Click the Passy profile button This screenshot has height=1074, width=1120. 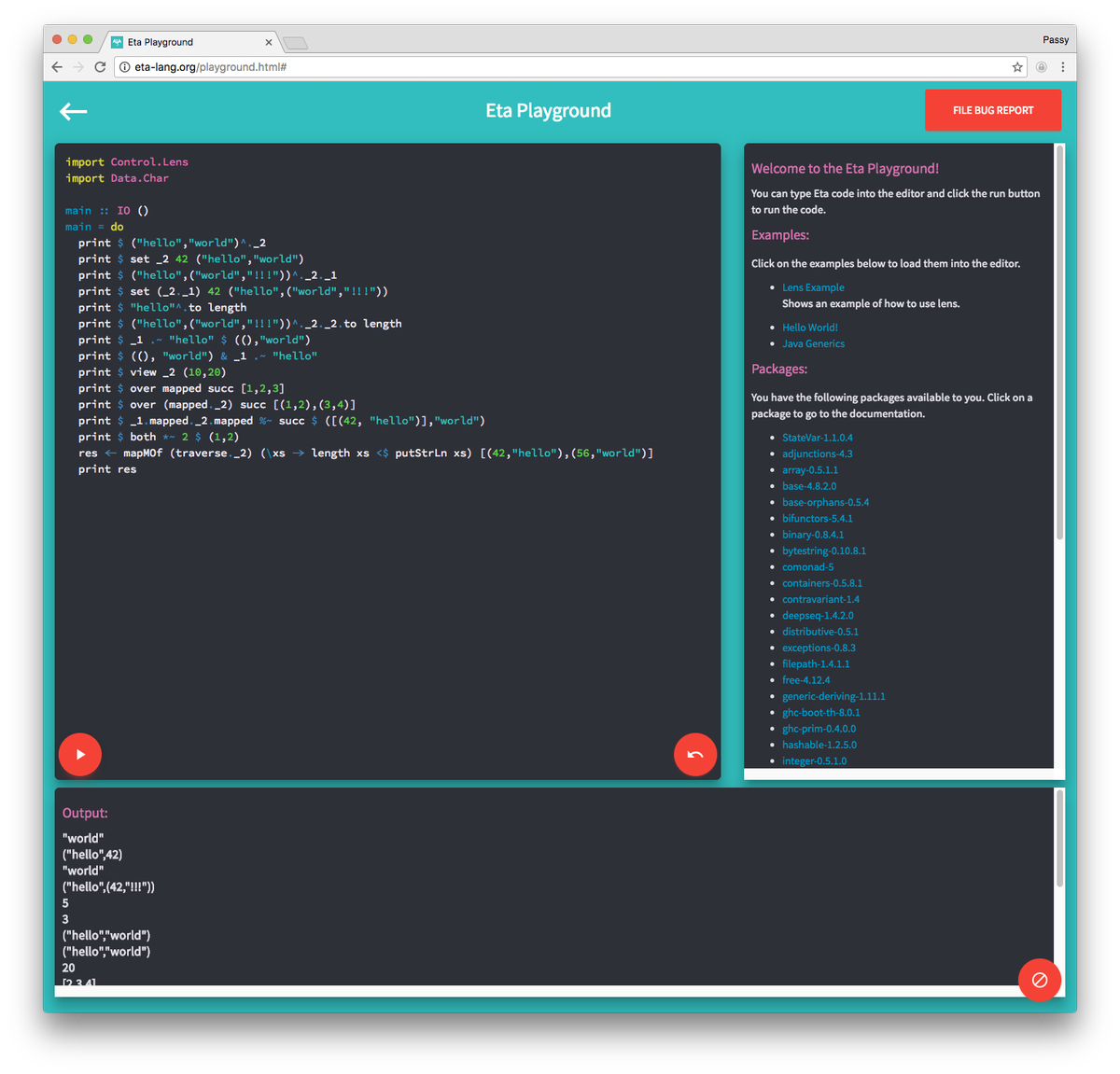point(1056,40)
